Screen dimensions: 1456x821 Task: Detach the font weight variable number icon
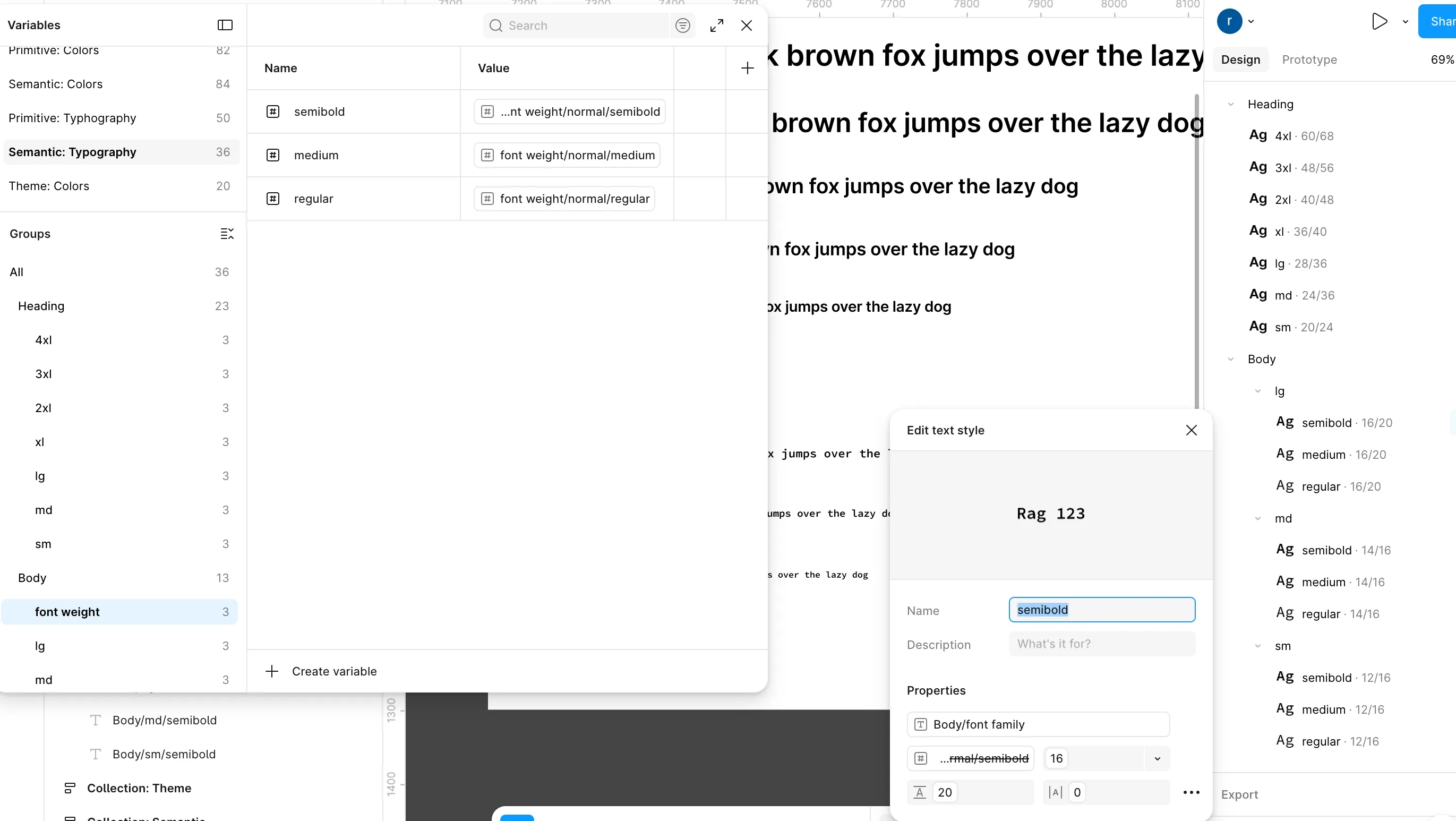coord(921,758)
